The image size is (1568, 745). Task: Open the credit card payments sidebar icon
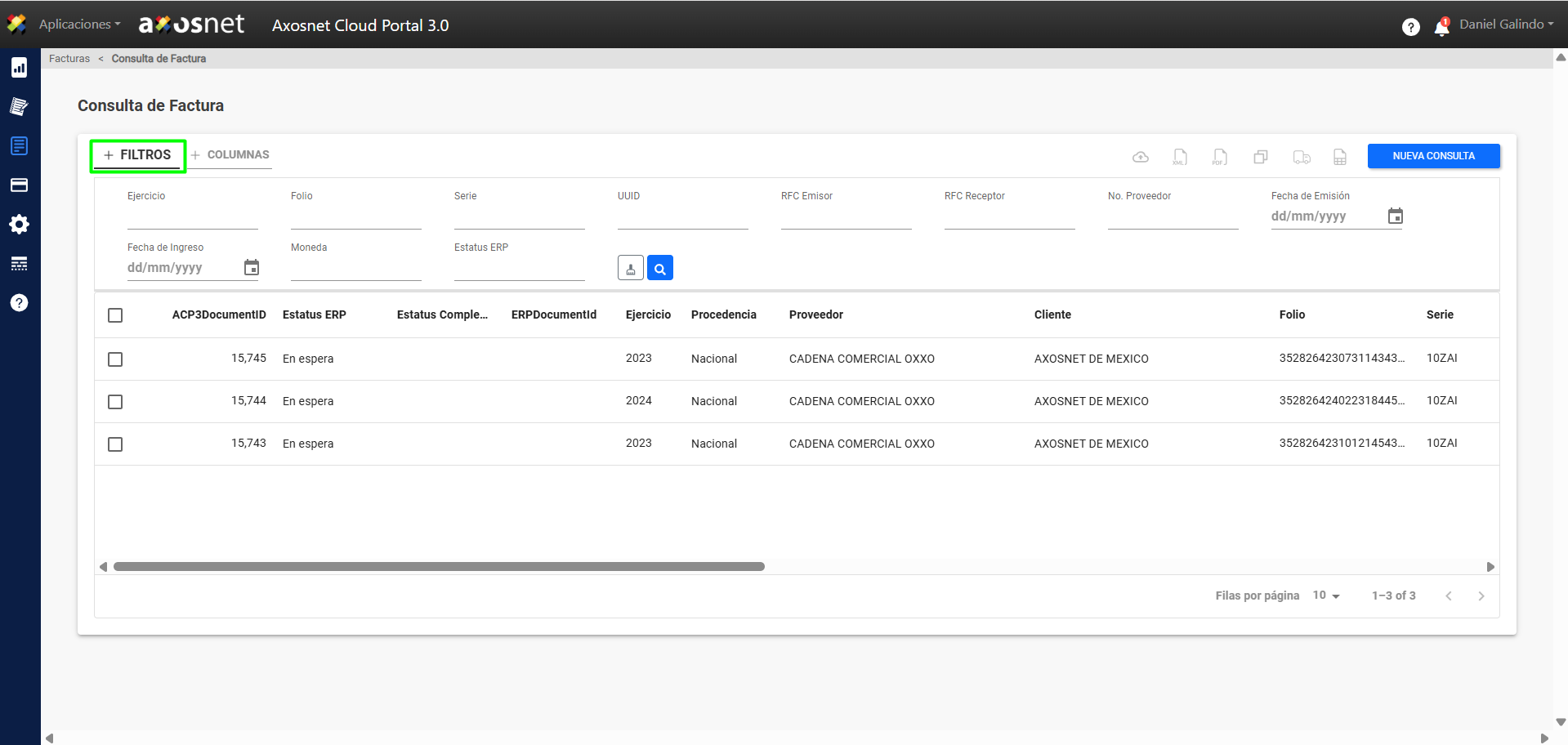pos(19,185)
